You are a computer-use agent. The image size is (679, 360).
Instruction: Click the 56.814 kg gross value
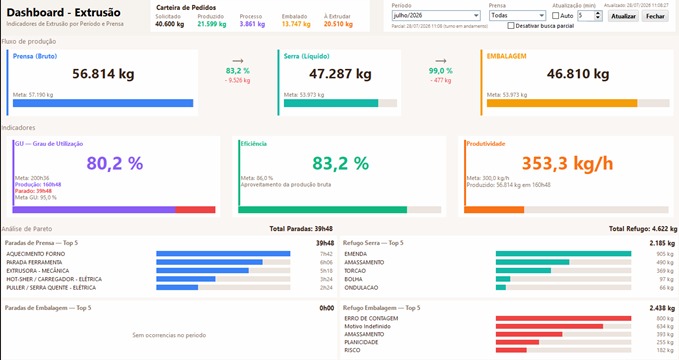coord(103,74)
